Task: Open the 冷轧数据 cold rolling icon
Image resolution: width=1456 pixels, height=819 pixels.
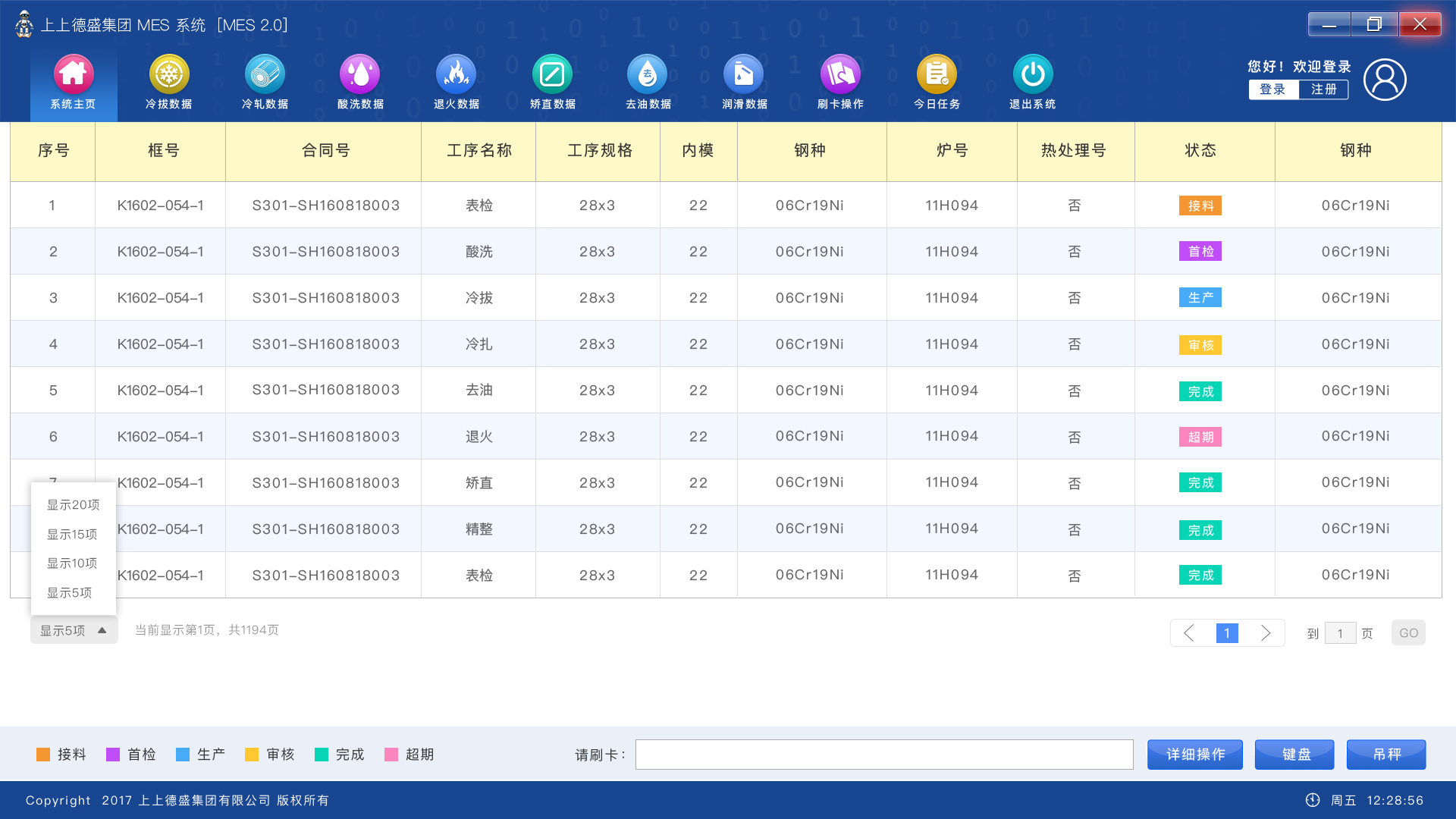Action: (x=265, y=74)
